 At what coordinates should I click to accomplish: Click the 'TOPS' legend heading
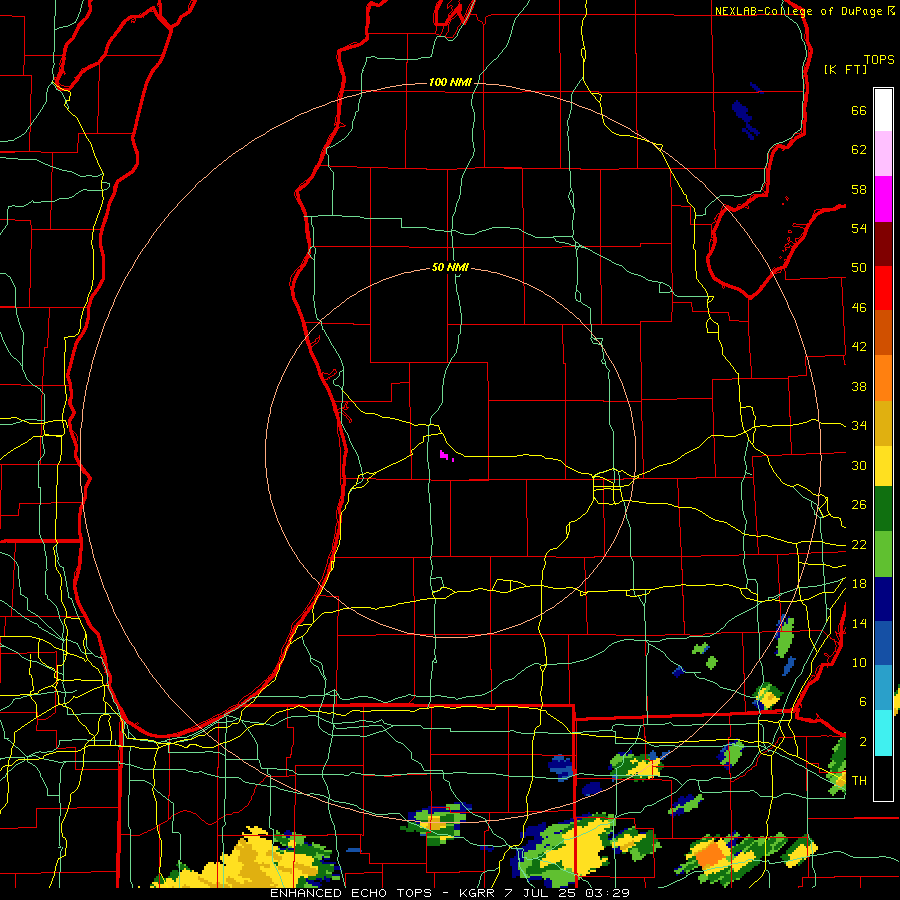pos(879,60)
